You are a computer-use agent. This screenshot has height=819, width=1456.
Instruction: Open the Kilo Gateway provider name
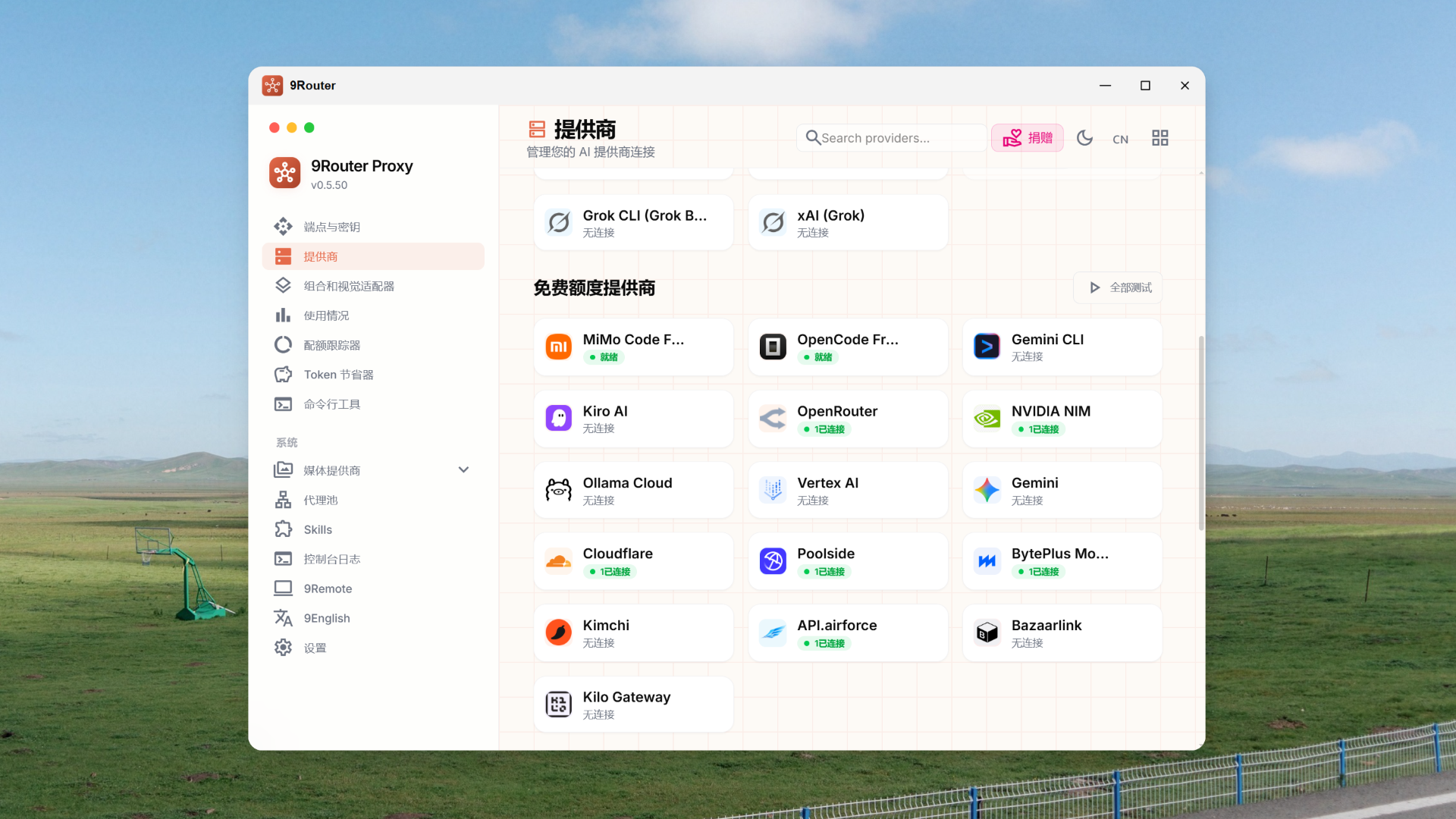pyautogui.click(x=627, y=698)
